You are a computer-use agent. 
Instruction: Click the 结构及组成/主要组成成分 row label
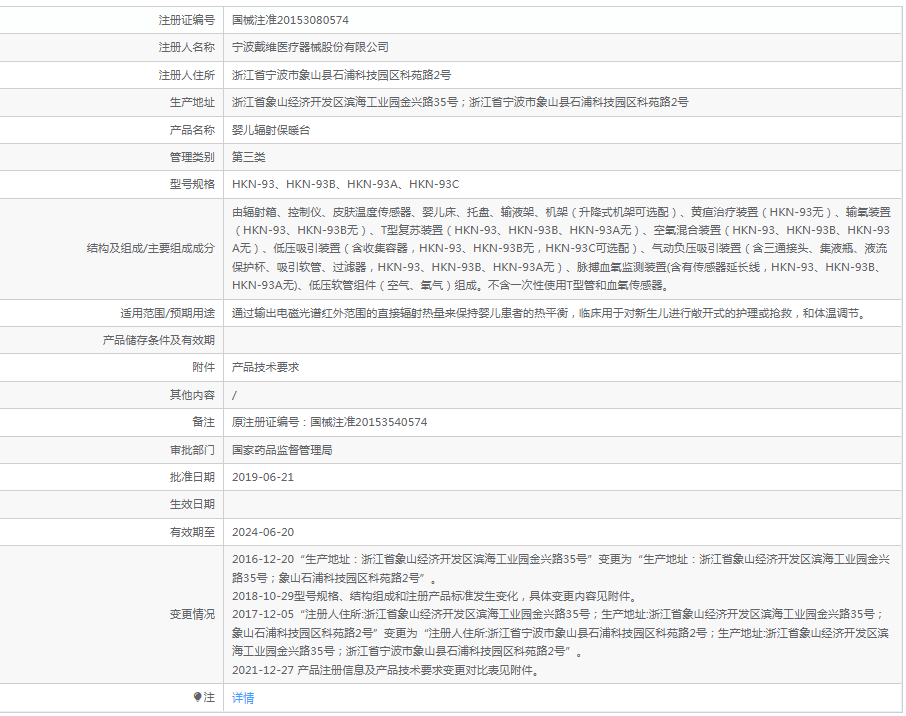[151, 248]
